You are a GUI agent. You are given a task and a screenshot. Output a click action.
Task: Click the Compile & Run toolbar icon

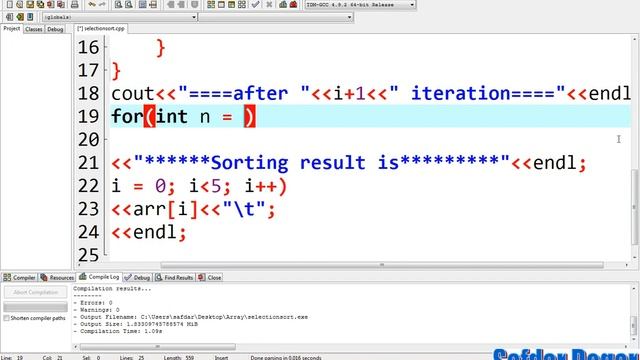pyautogui.click(x=231, y=4)
